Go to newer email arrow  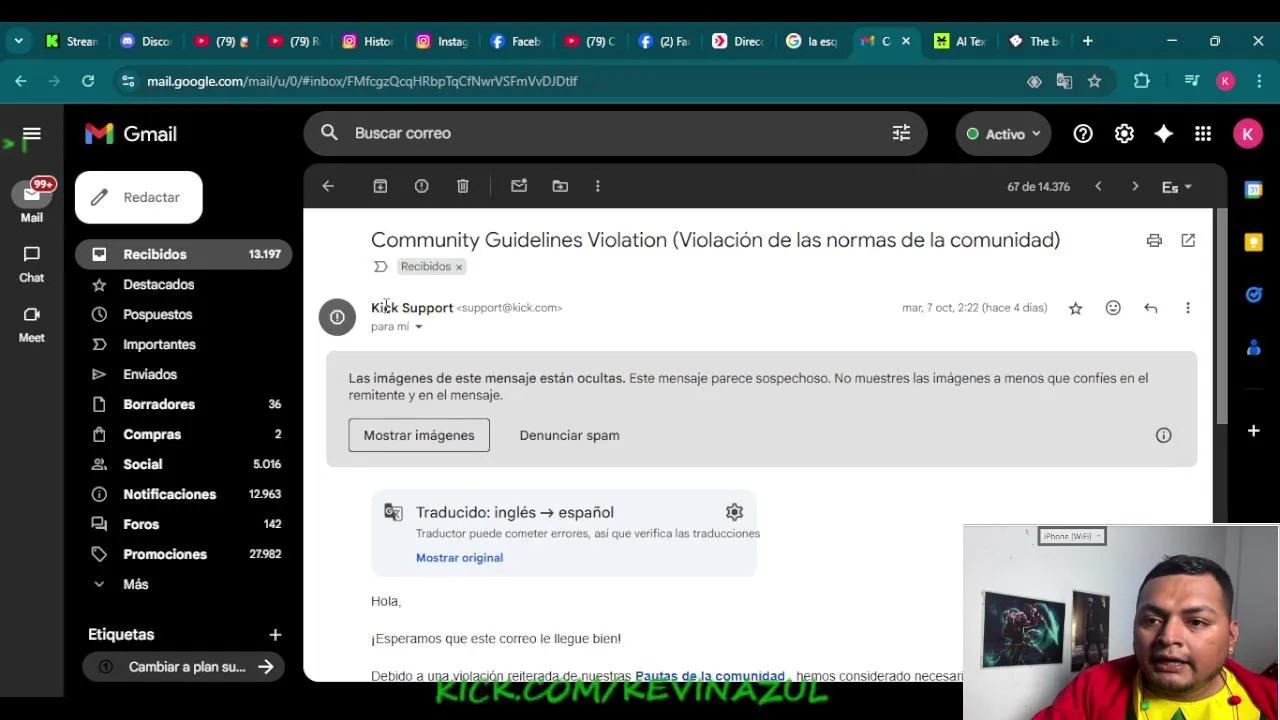point(1098,186)
